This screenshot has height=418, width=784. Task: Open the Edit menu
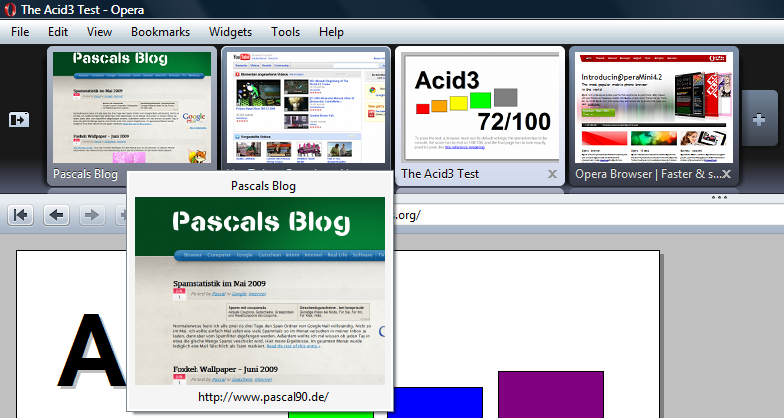58,32
